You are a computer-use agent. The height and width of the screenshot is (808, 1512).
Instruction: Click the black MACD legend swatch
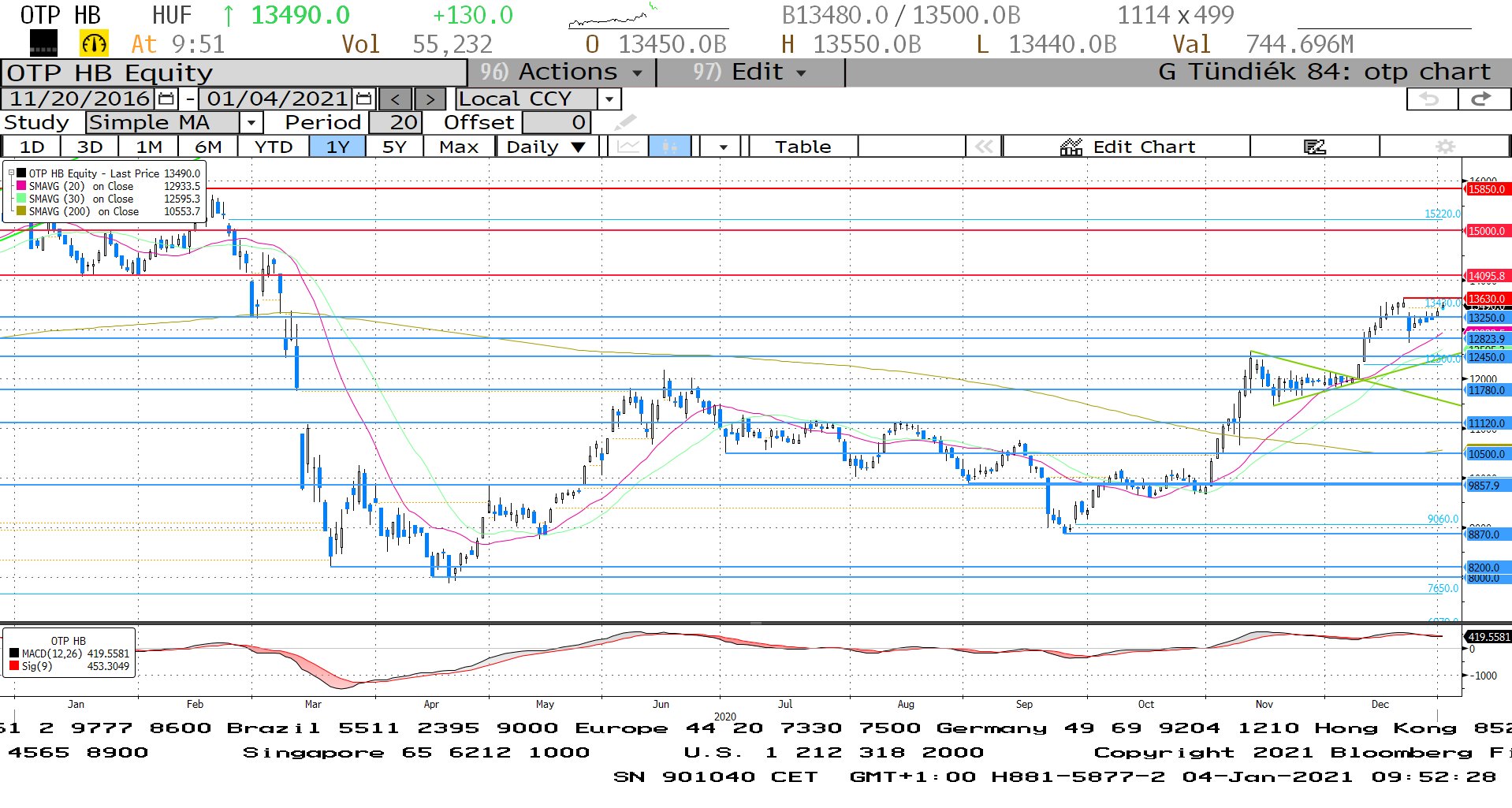point(14,653)
